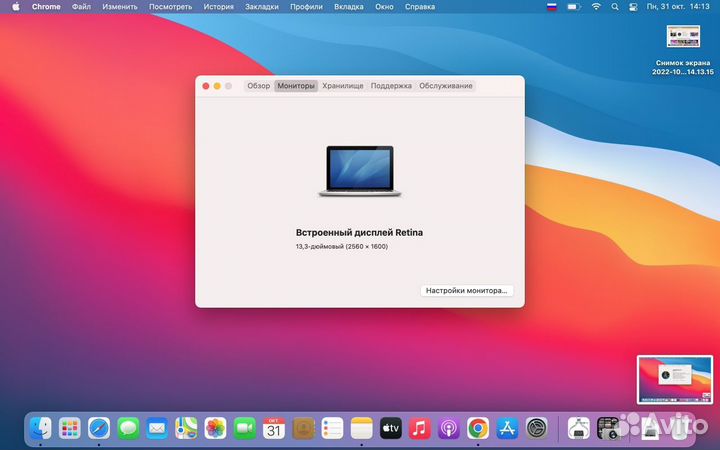The width and height of the screenshot is (720, 450).
Task: Open Reminders from the Dock
Action: tap(332, 428)
